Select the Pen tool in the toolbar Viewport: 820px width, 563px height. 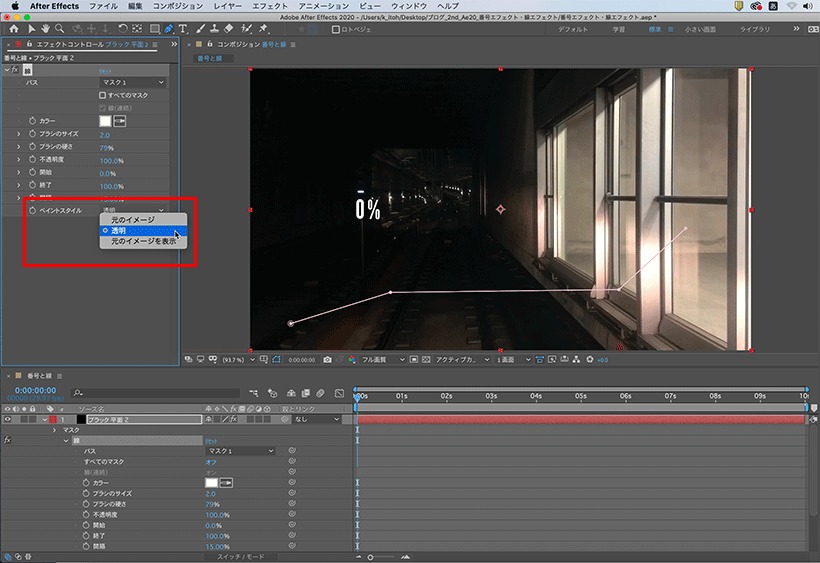pyautogui.click(x=168, y=29)
